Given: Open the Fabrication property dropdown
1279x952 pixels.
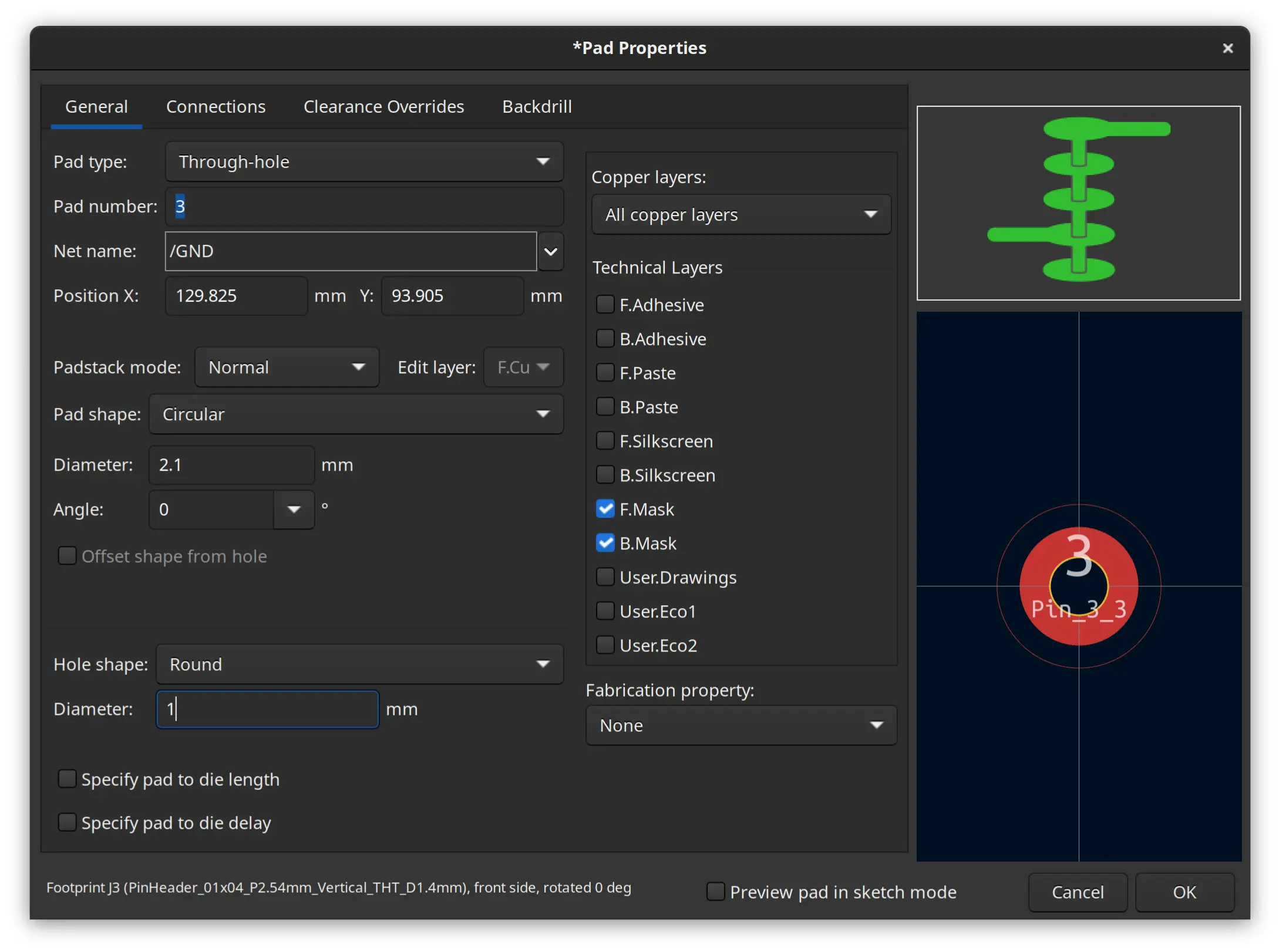Looking at the screenshot, I should coord(741,725).
